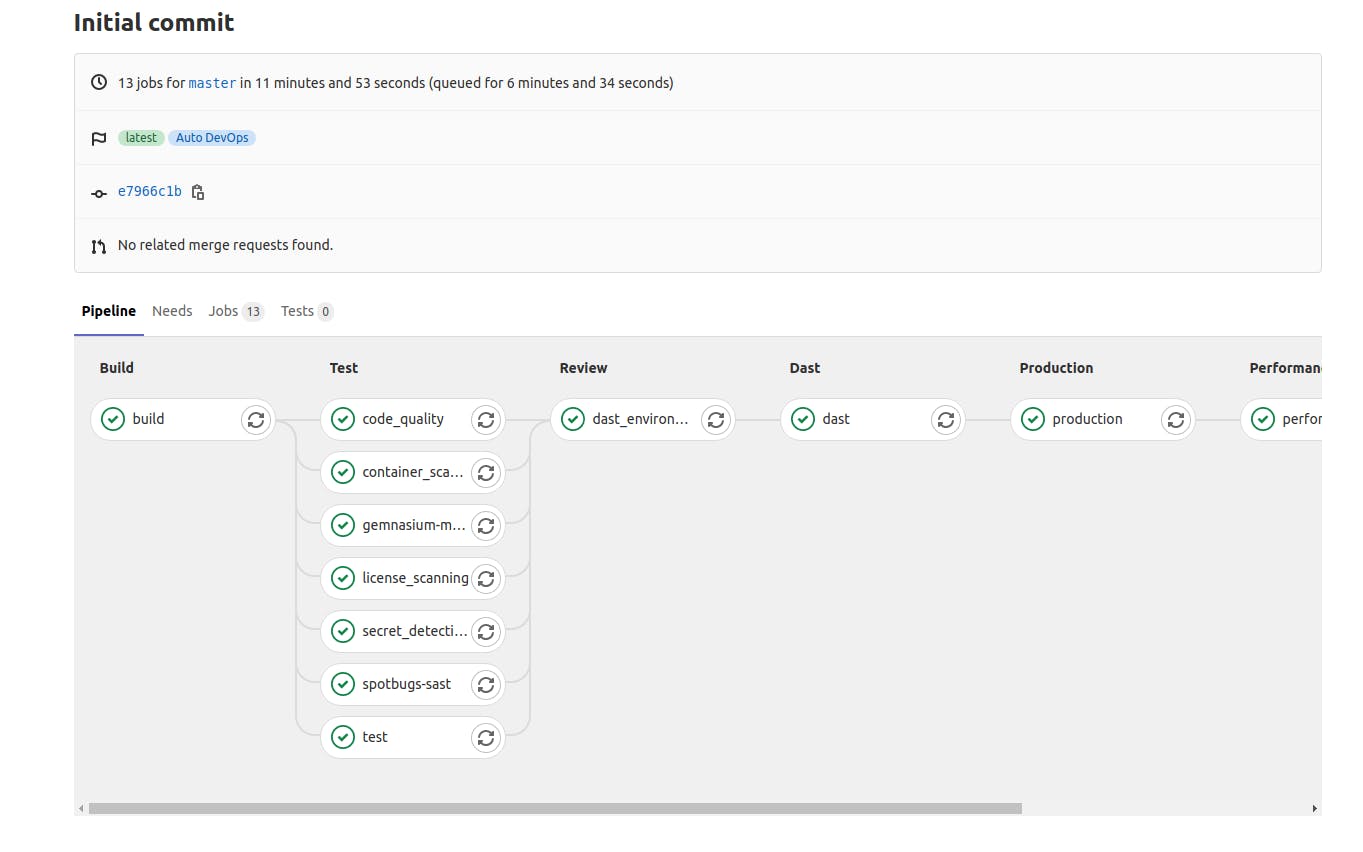Open commit e7966c1b

click(x=150, y=191)
